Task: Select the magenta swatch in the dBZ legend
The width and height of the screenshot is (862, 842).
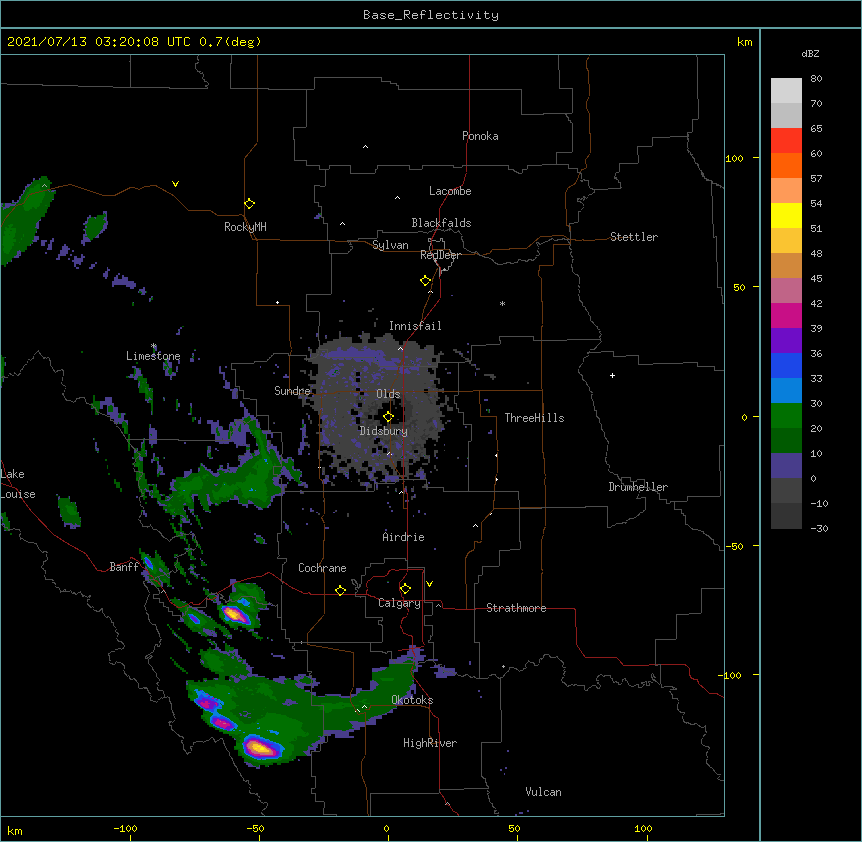Action: click(x=786, y=315)
